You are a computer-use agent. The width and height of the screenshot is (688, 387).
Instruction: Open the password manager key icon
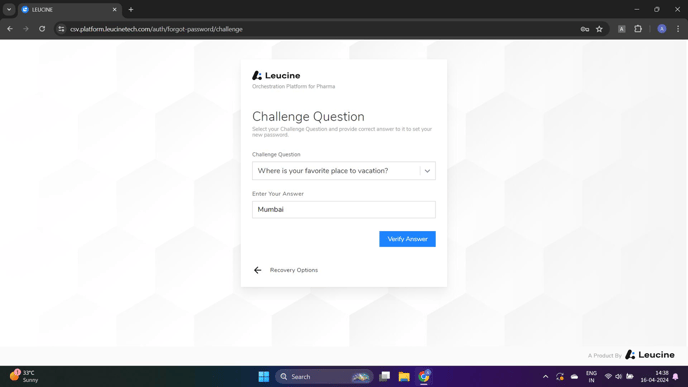(x=584, y=29)
